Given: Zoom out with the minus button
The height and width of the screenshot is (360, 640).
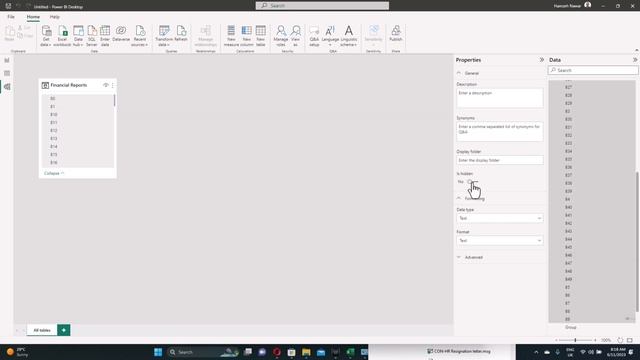Looking at the screenshot, I should pos(556,340).
